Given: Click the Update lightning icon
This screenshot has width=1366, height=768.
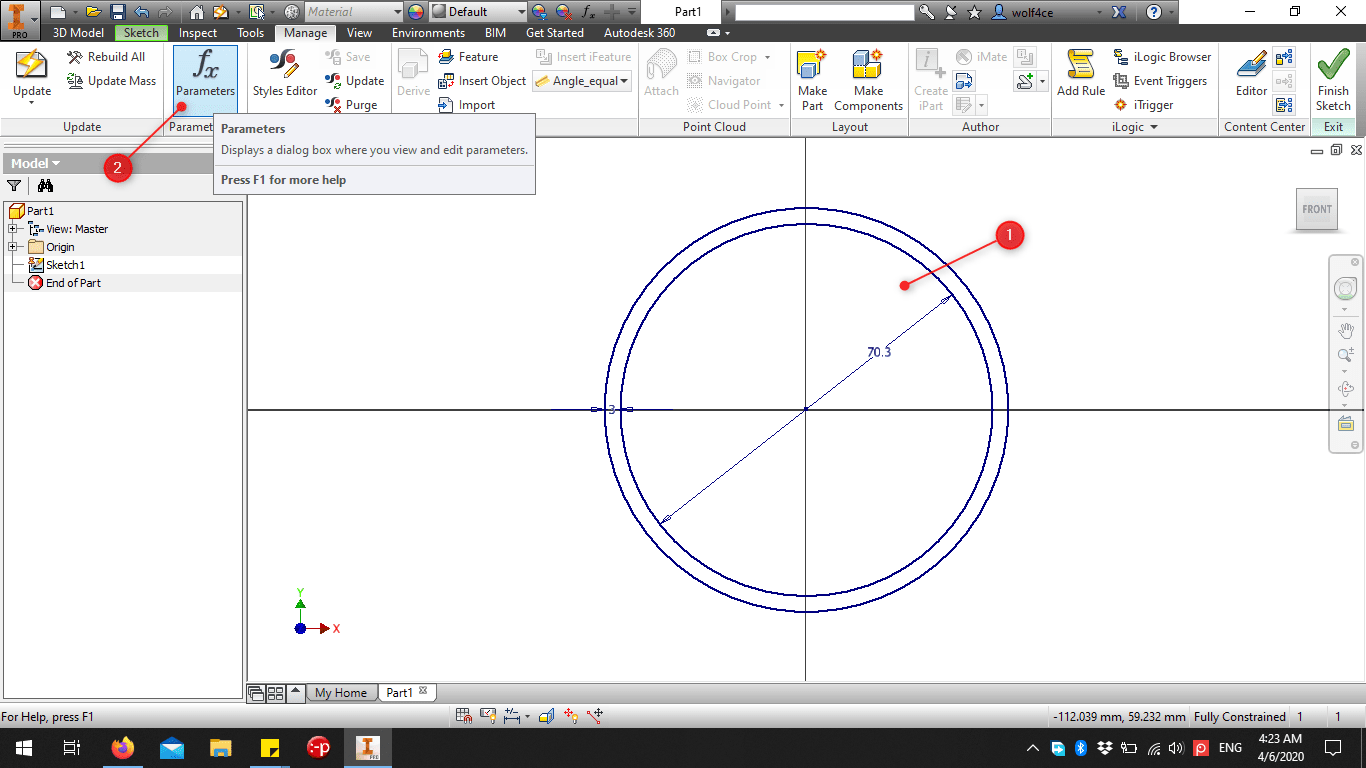Looking at the screenshot, I should (32, 65).
